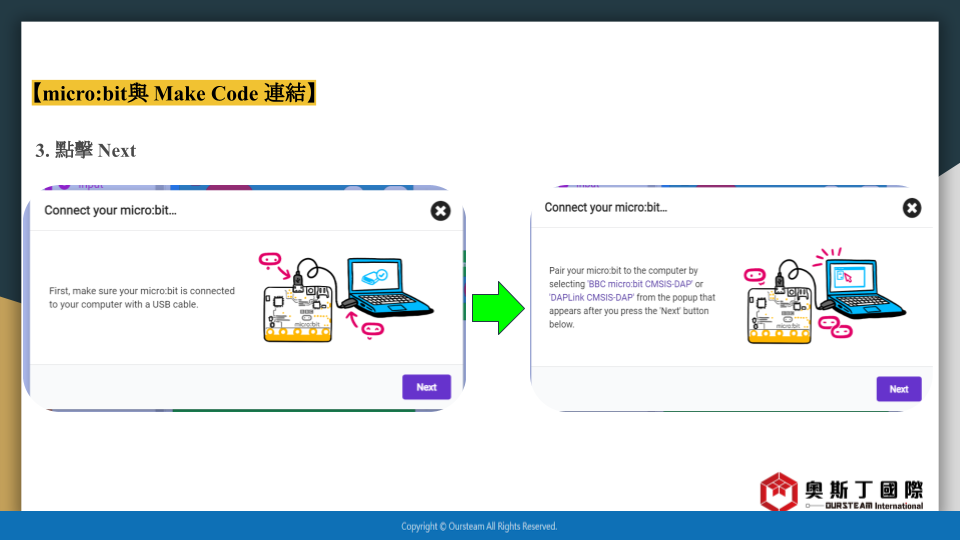Screen dimensions: 960x540
Task: Click Next in the Pair your micro:bit dialog
Action: point(899,389)
